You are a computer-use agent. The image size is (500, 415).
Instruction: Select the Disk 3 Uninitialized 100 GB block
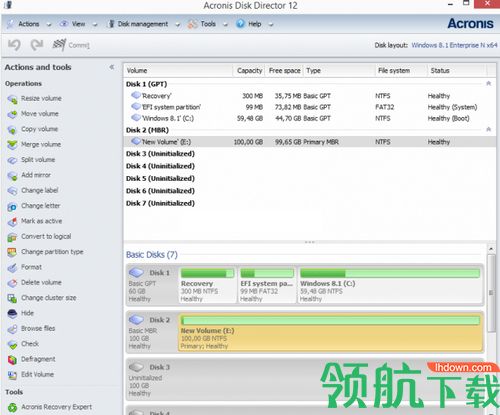pos(305,379)
